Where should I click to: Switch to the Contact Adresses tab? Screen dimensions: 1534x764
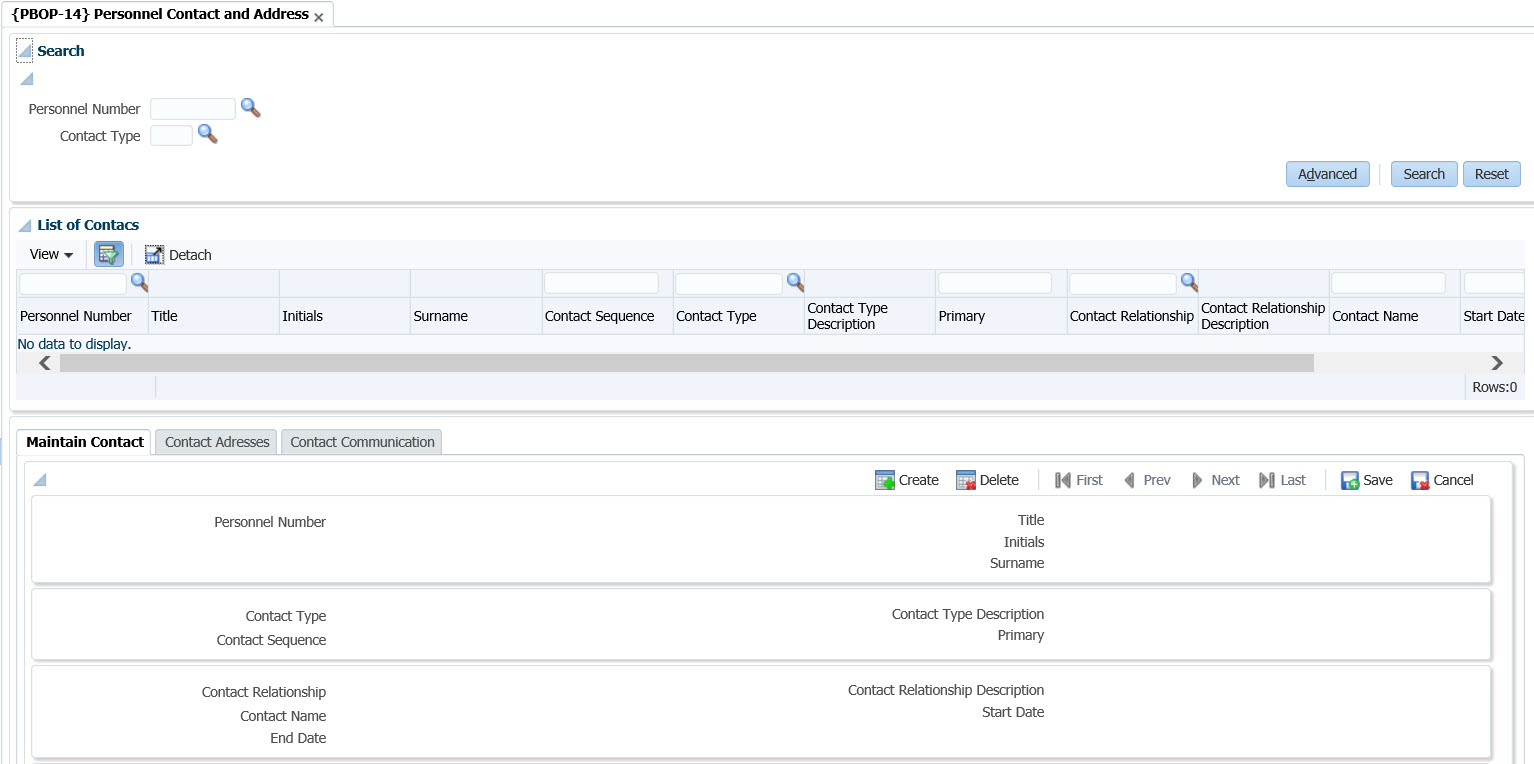click(x=217, y=442)
